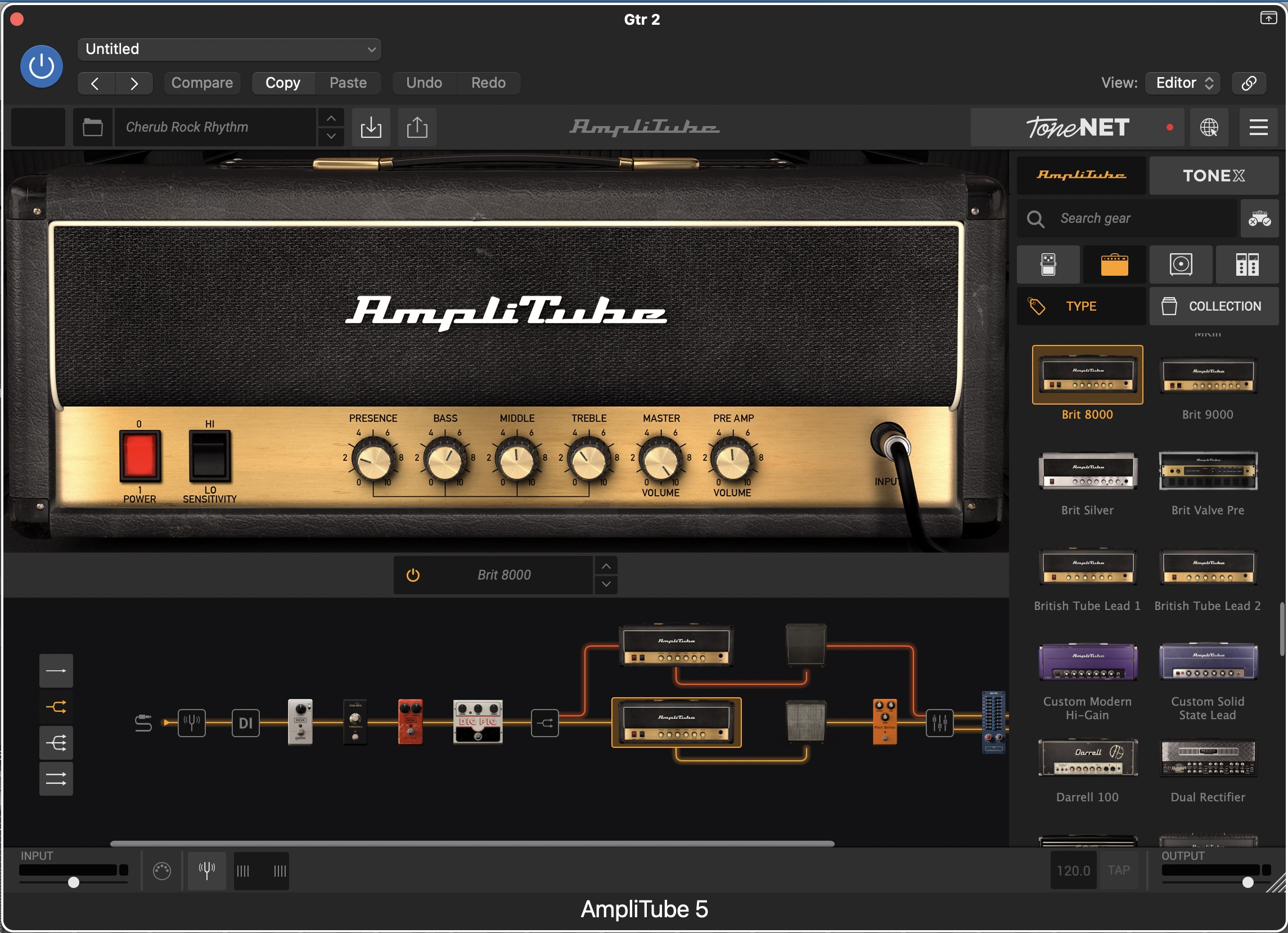
Task: Click the TAP tempo button
Action: point(1118,870)
